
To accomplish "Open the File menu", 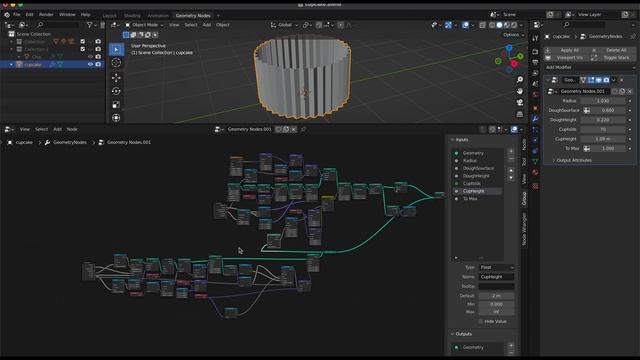I will point(17,15).
